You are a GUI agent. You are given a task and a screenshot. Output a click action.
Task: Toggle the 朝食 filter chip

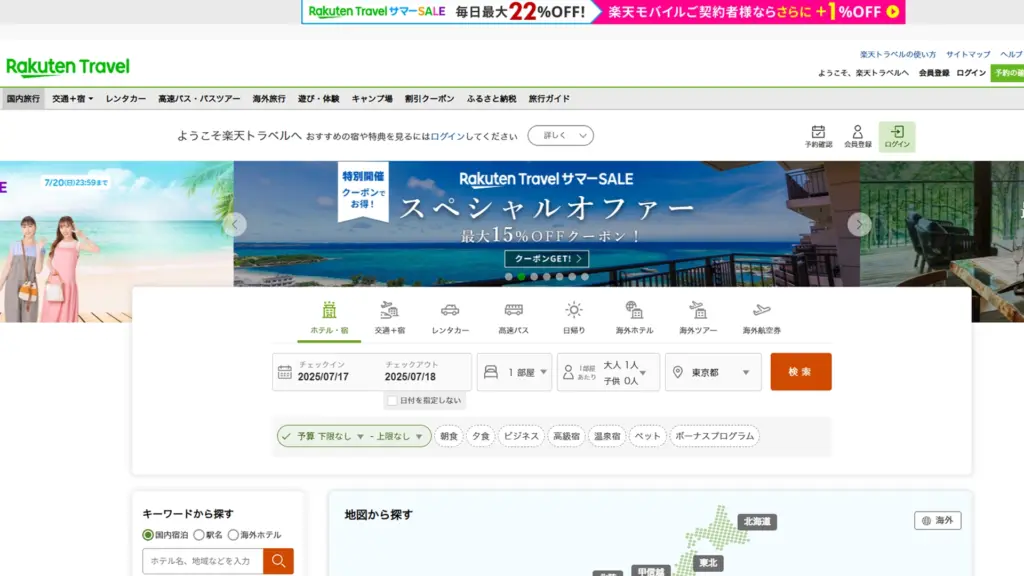point(449,436)
